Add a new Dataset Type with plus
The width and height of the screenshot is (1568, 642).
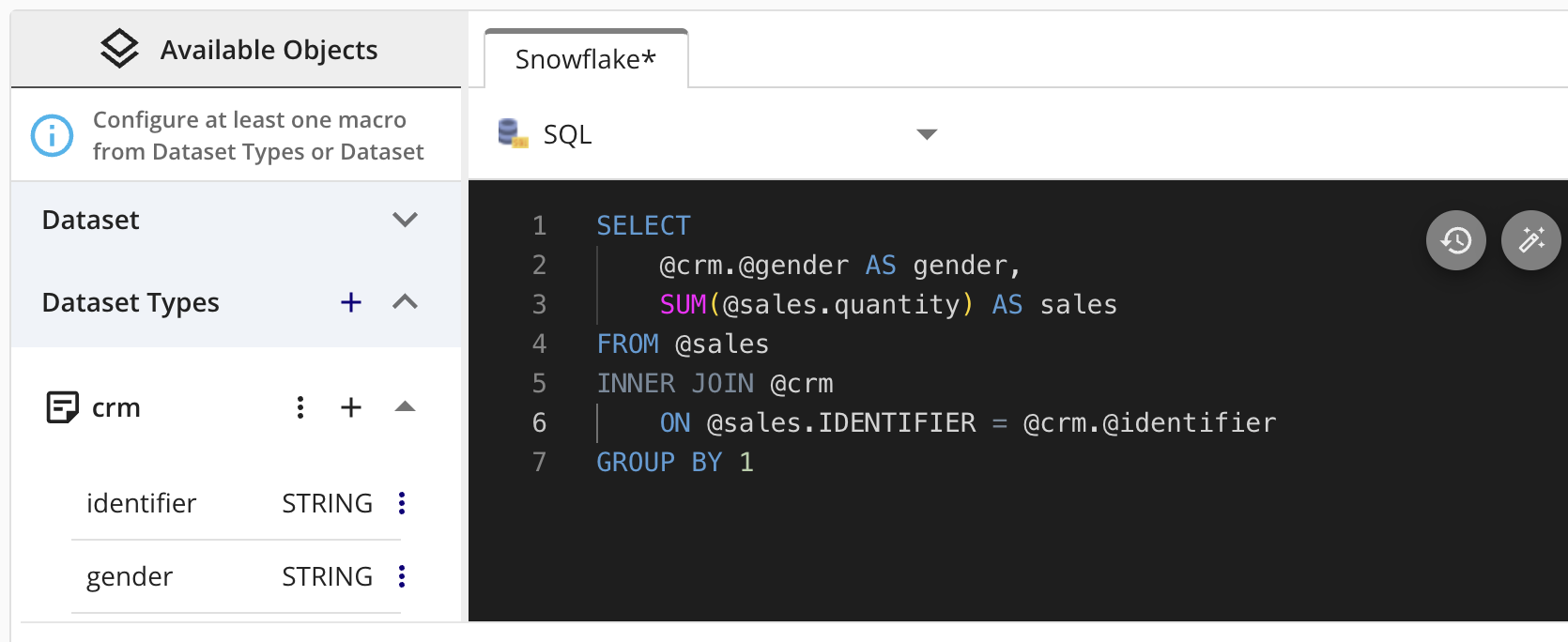coord(350,302)
